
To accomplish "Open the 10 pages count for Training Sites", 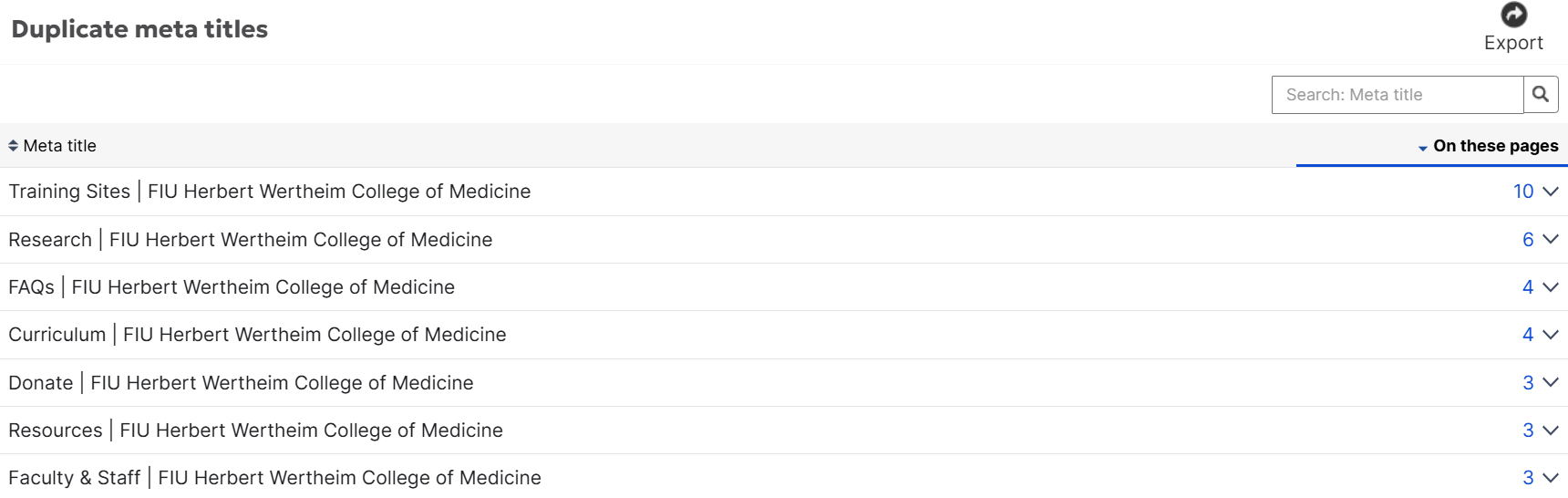I will tap(1523, 192).
